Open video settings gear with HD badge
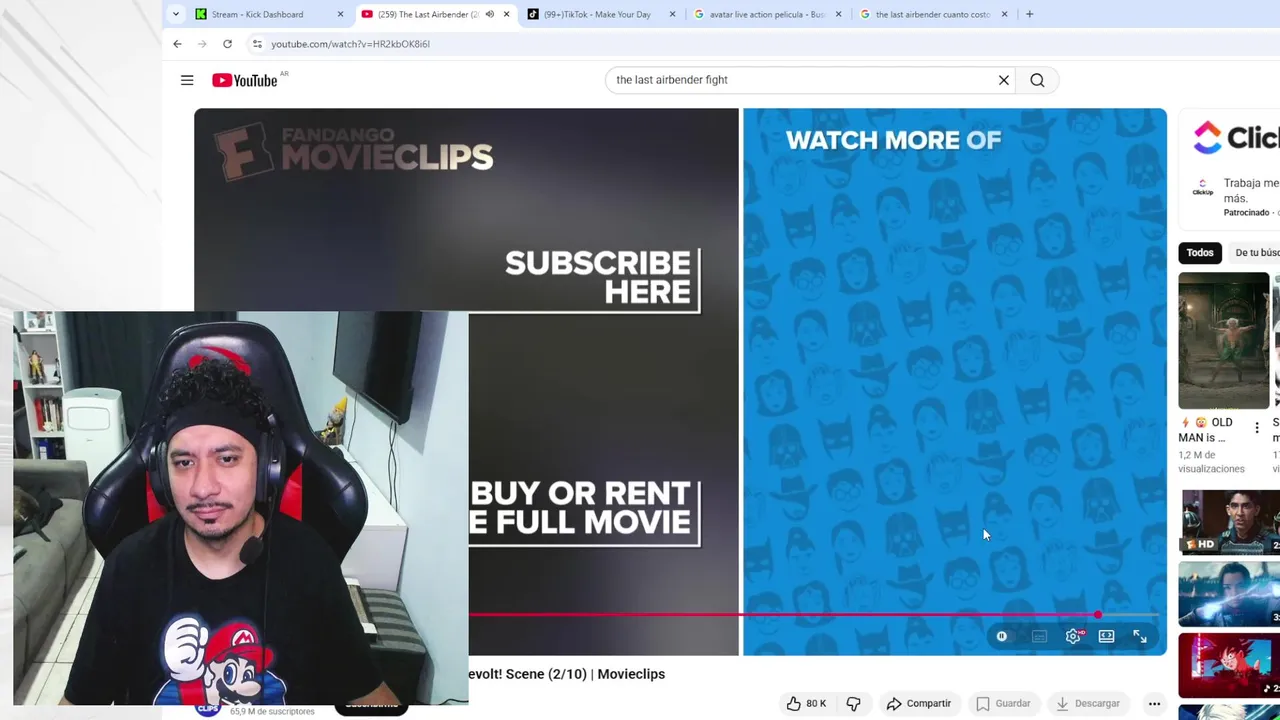The width and height of the screenshot is (1280, 720). coord(1073,636)
